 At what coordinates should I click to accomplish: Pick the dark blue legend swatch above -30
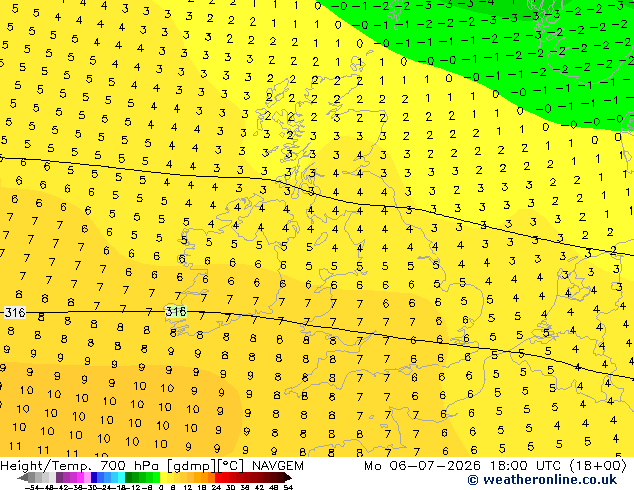coord(94,478)
